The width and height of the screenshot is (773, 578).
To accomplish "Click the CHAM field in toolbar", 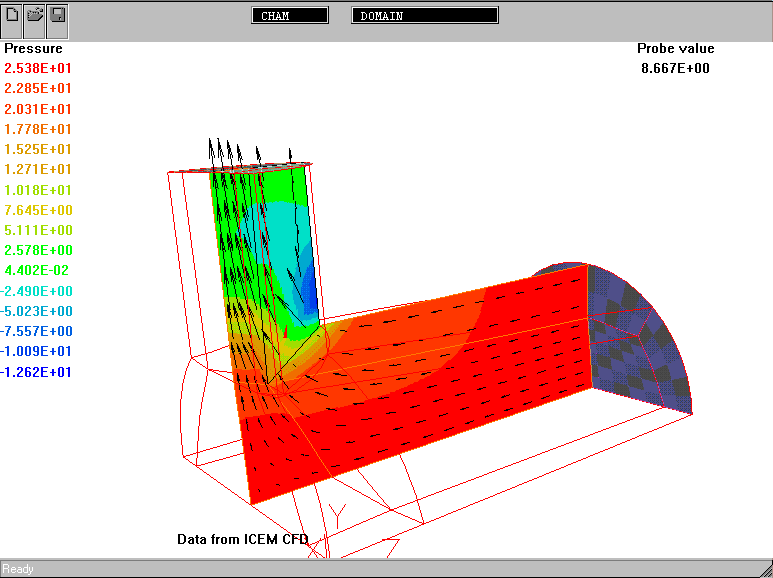I will 290,16.
